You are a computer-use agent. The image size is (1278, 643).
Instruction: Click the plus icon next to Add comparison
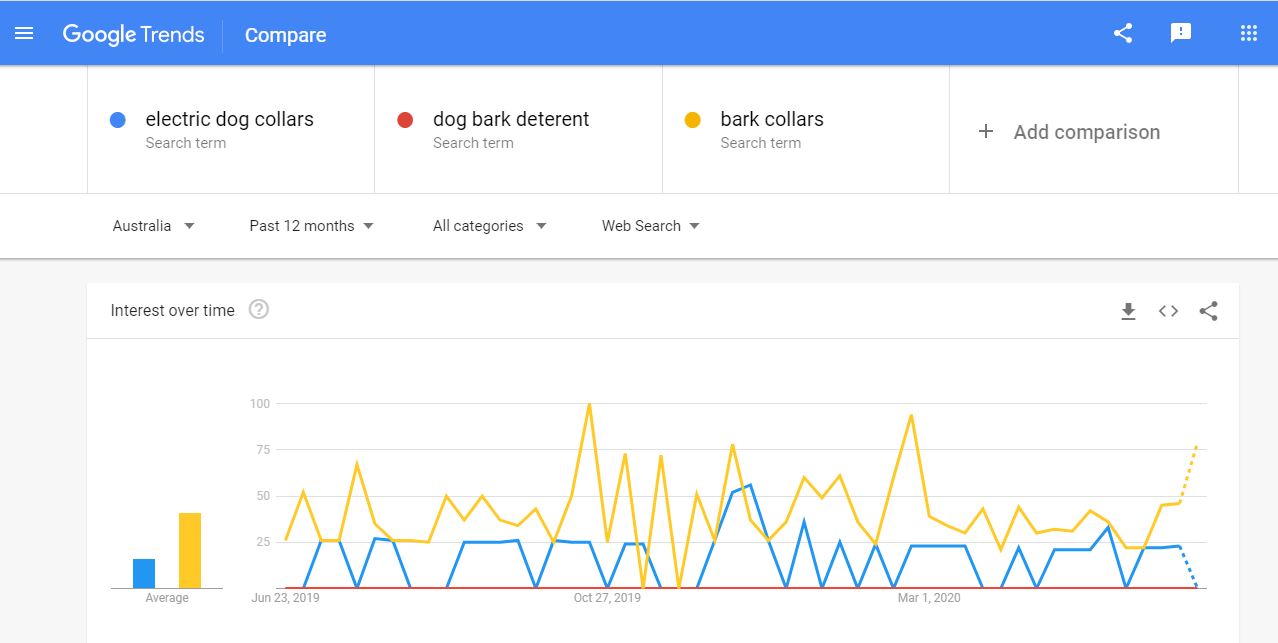click(986, 131)
